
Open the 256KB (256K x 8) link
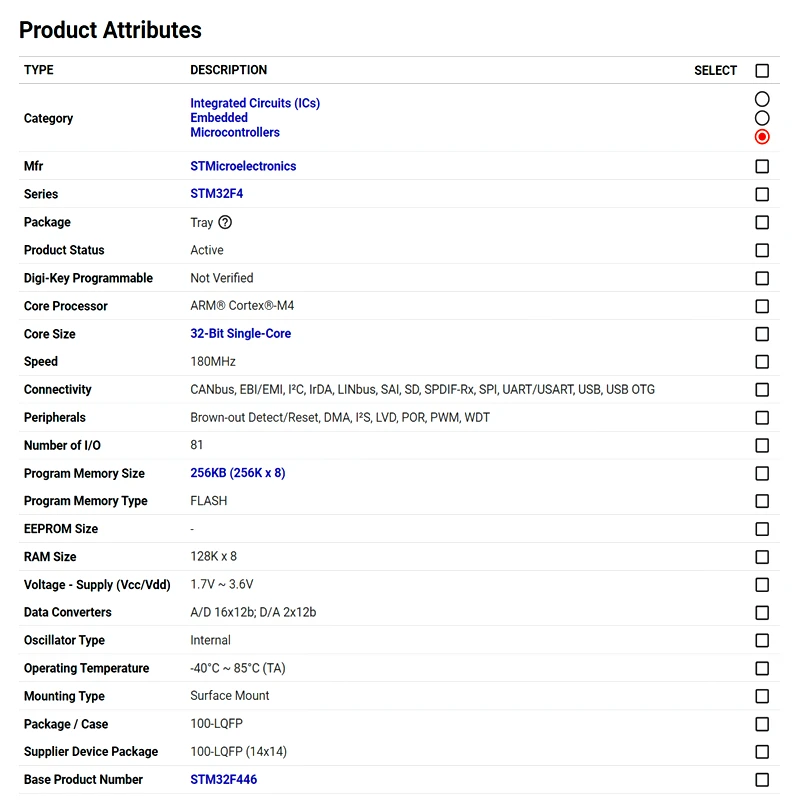(x=238, y=473)
